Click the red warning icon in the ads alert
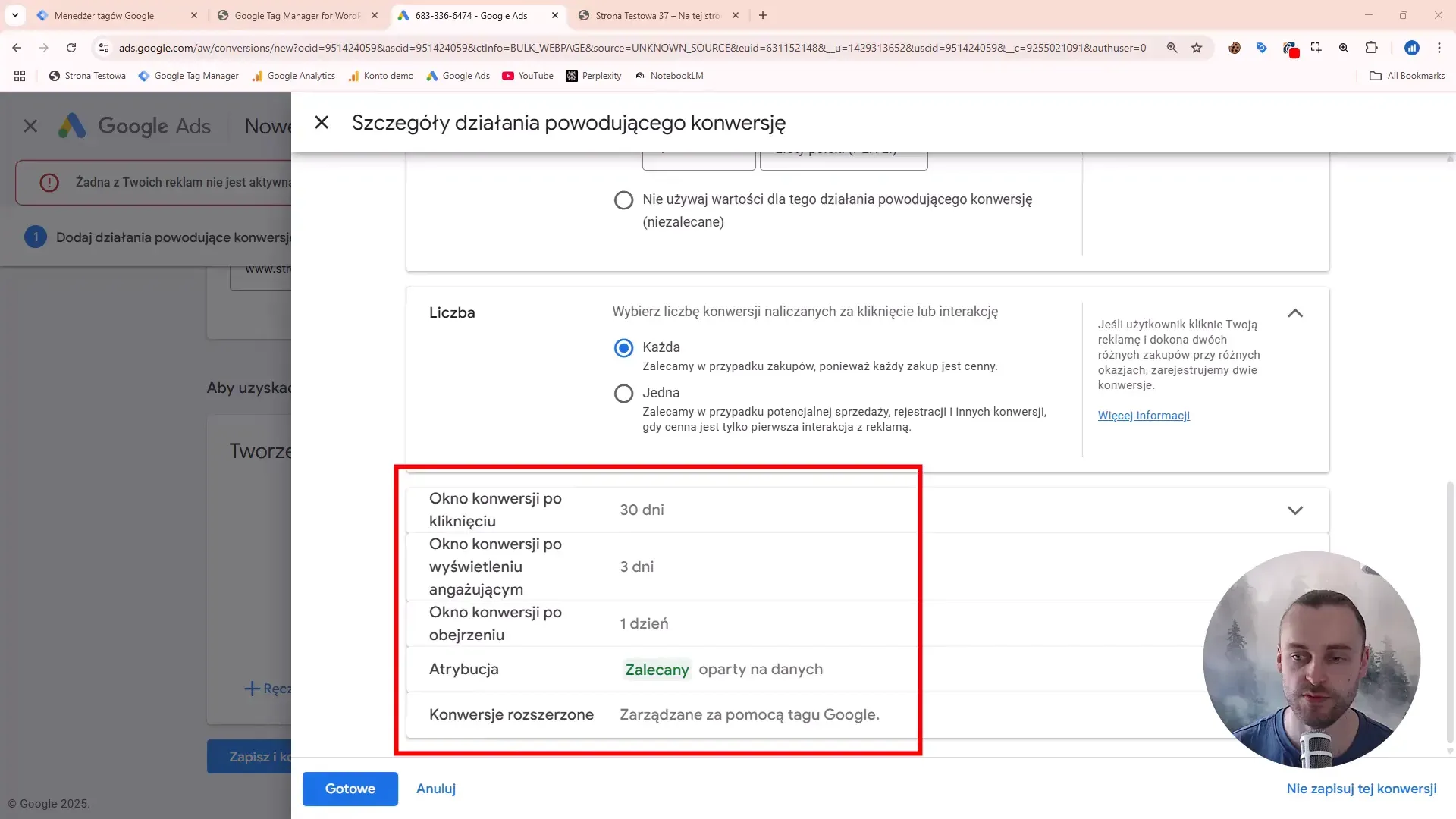The image size is (1456, 819). tap(49, 183)
